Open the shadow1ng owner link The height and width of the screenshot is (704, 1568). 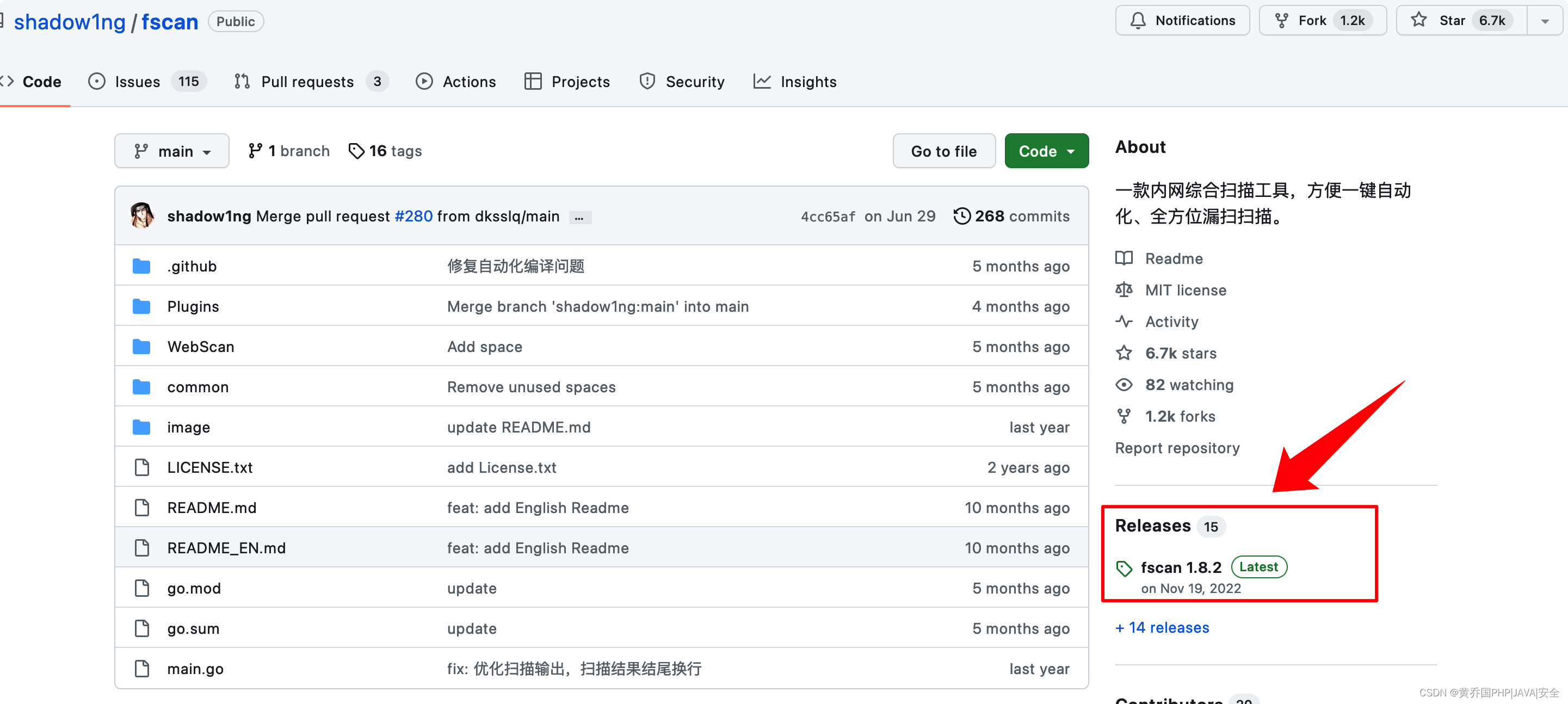70,22
